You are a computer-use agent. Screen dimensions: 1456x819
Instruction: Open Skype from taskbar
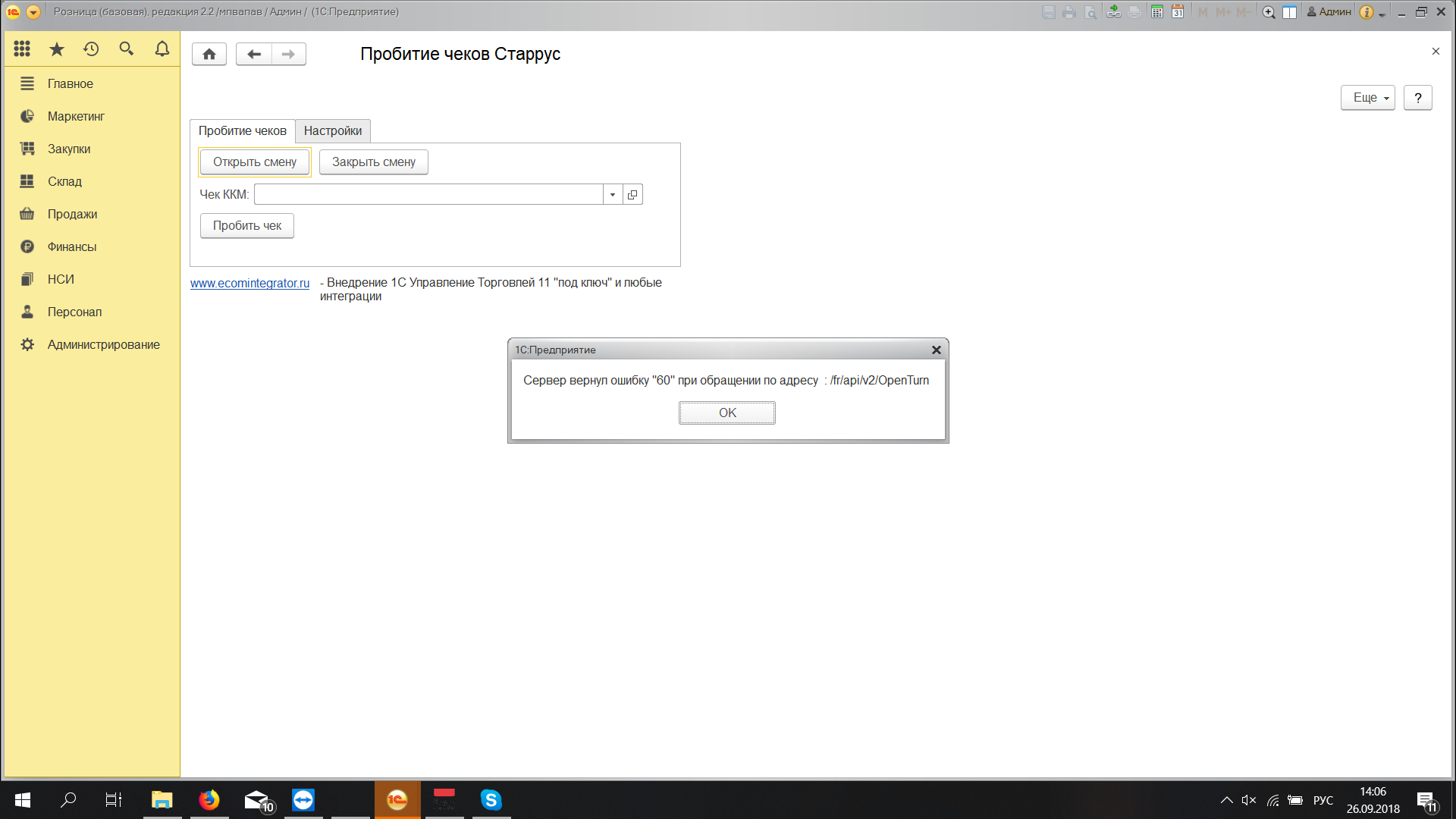click(491, 800)
